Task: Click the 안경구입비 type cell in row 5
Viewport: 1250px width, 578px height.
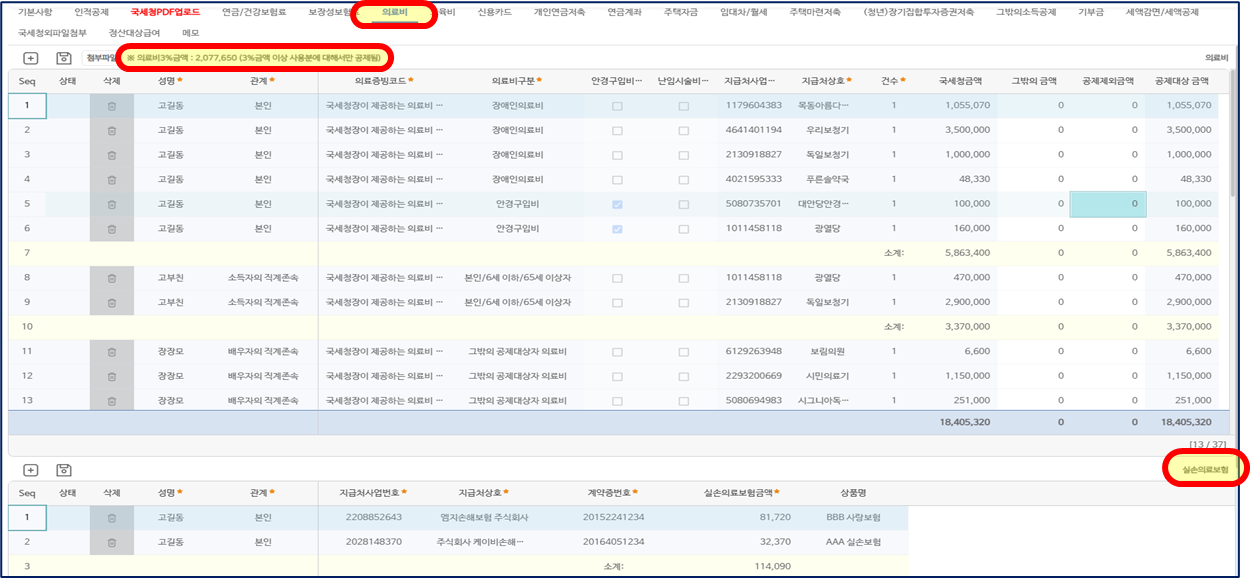Action: 518,203
